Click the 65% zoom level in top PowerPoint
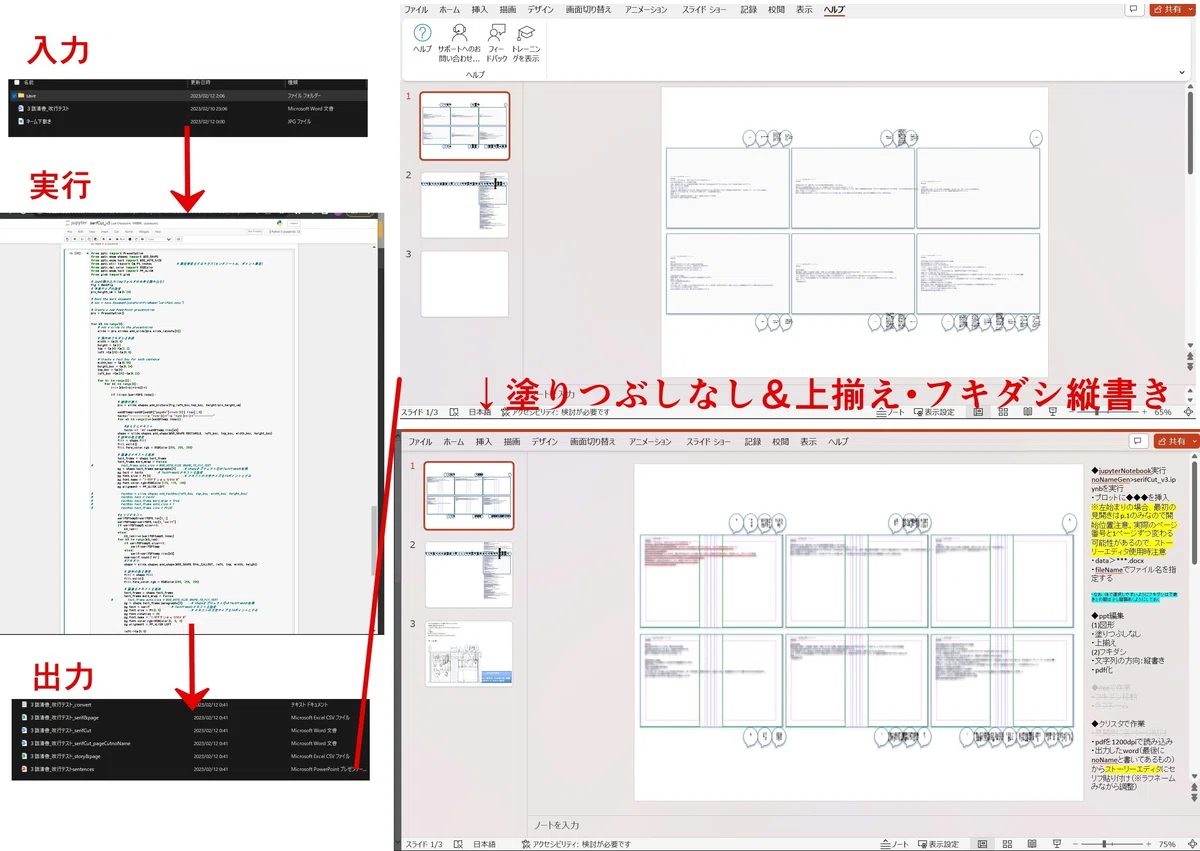This screenshot has width=1200, height=851. point(1164,411)
